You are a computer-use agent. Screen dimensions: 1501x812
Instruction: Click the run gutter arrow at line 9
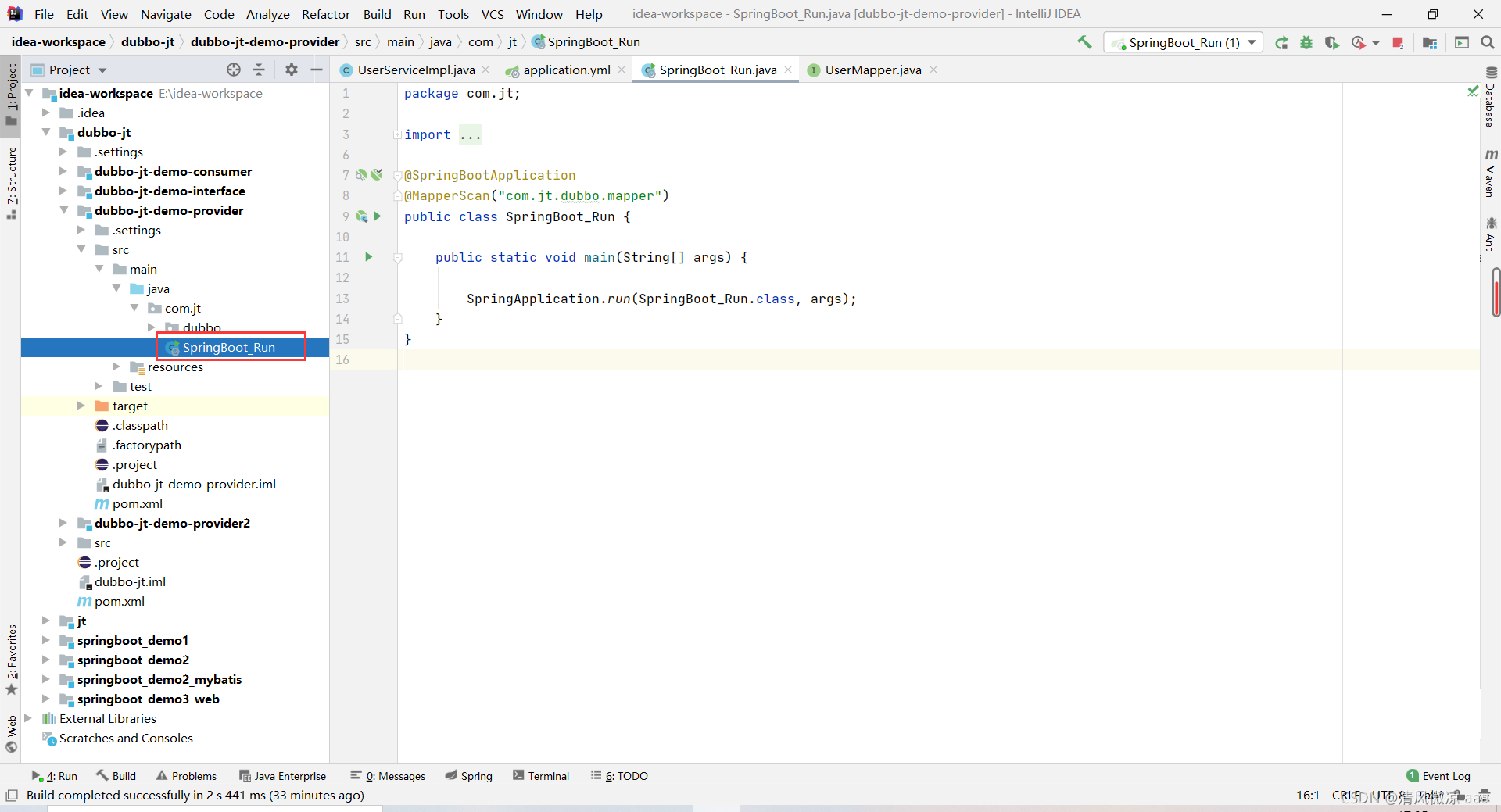coord(378,216)
